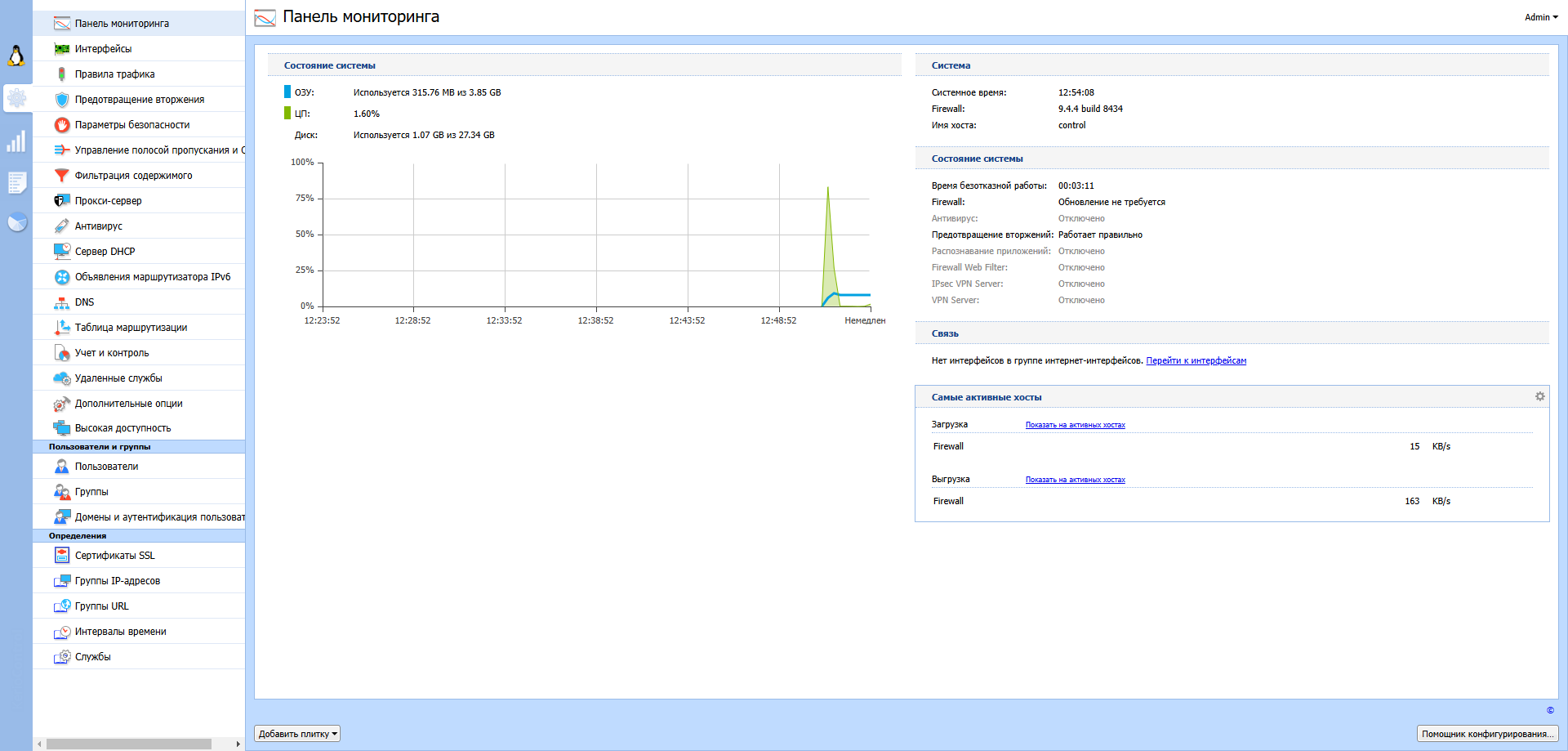Open the logs page icon in left strip
The height and width of the screenshot is (751, 1568).
[16, 182]
